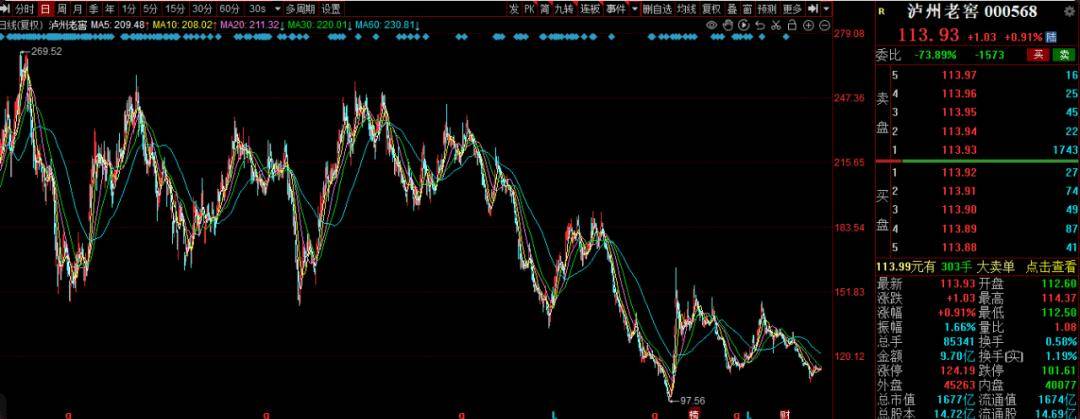Open the settings gear beside stock code 000568
Screen dimensions: 1080x419
tap(1068, 12)
